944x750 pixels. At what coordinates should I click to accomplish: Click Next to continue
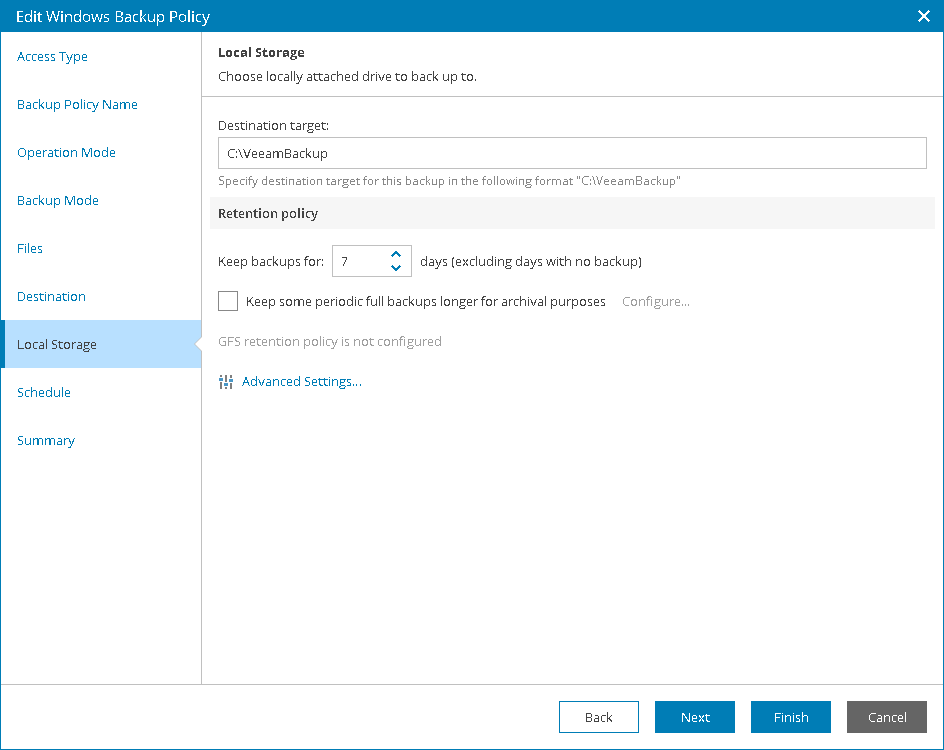[x=694, y=717]
